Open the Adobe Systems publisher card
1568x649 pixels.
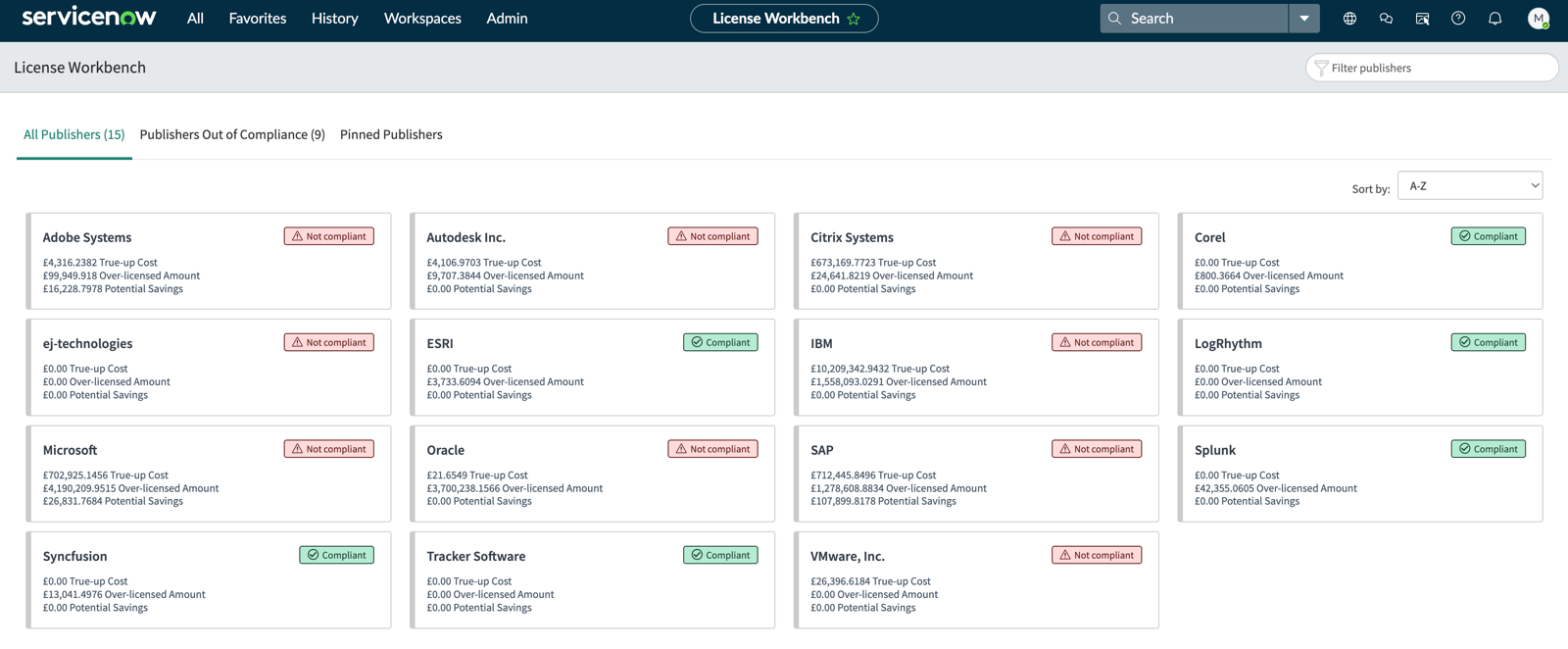pos(209,261)
